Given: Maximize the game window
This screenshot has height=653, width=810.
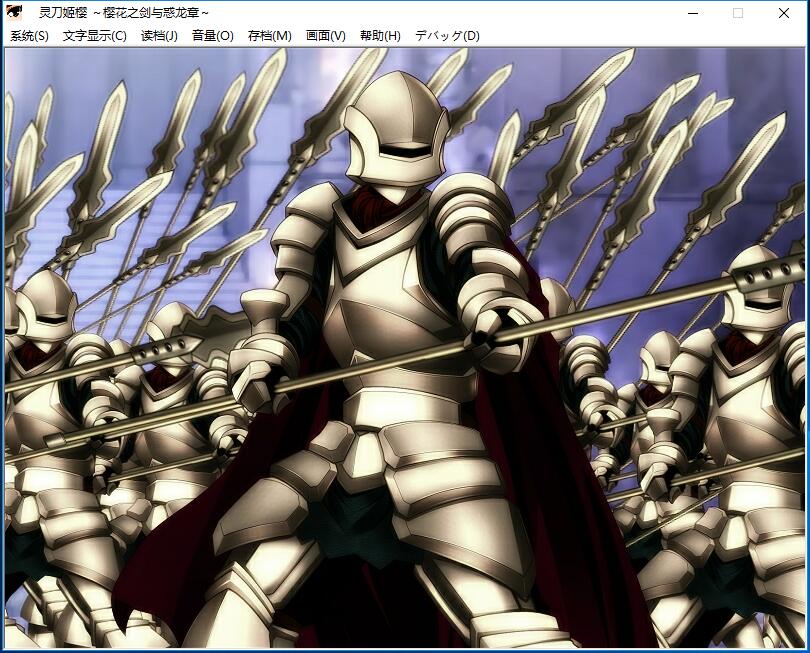Looking at the screenshot, I should 738,13.
